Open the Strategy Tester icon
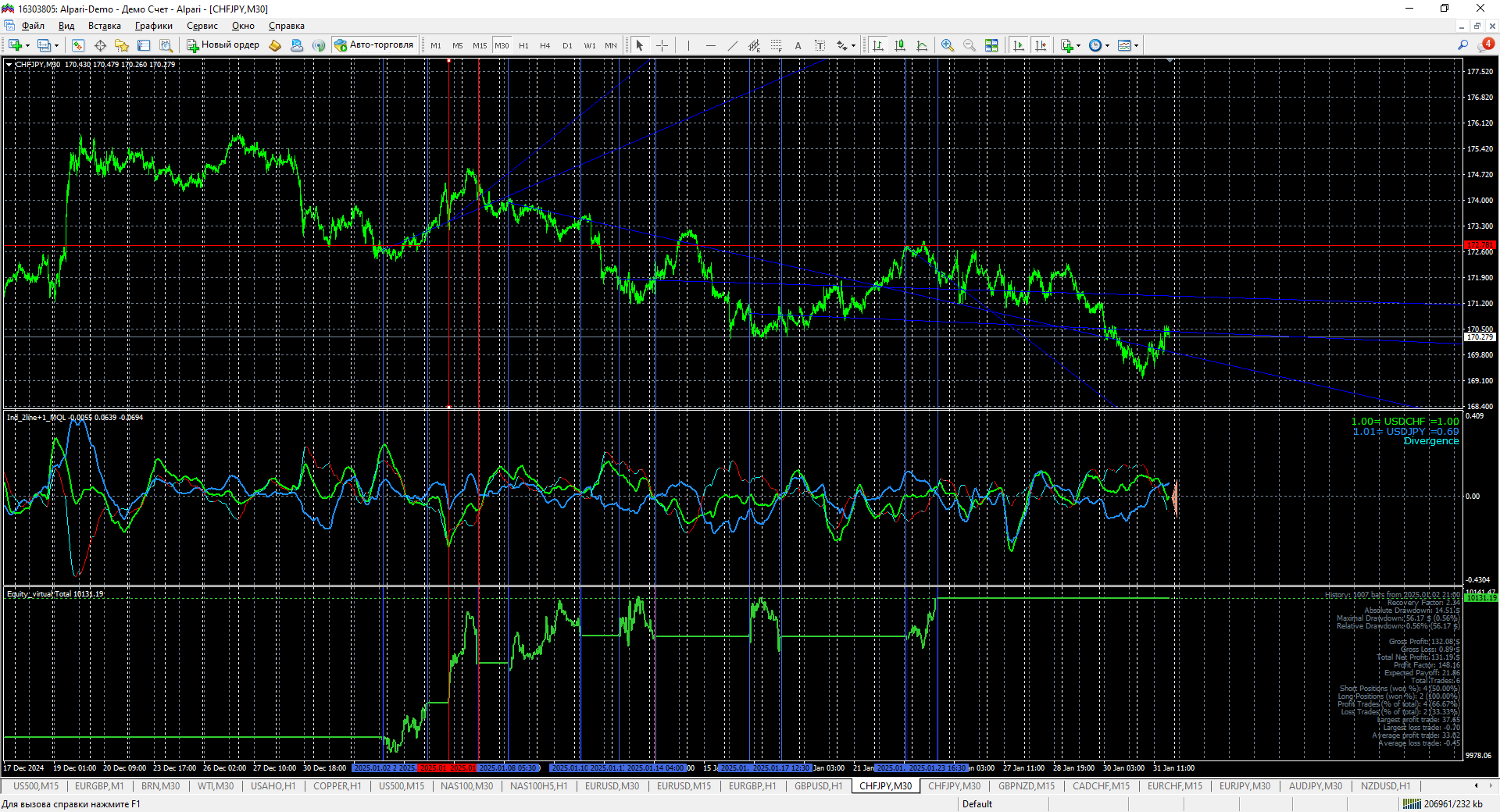 click(166, 45)
